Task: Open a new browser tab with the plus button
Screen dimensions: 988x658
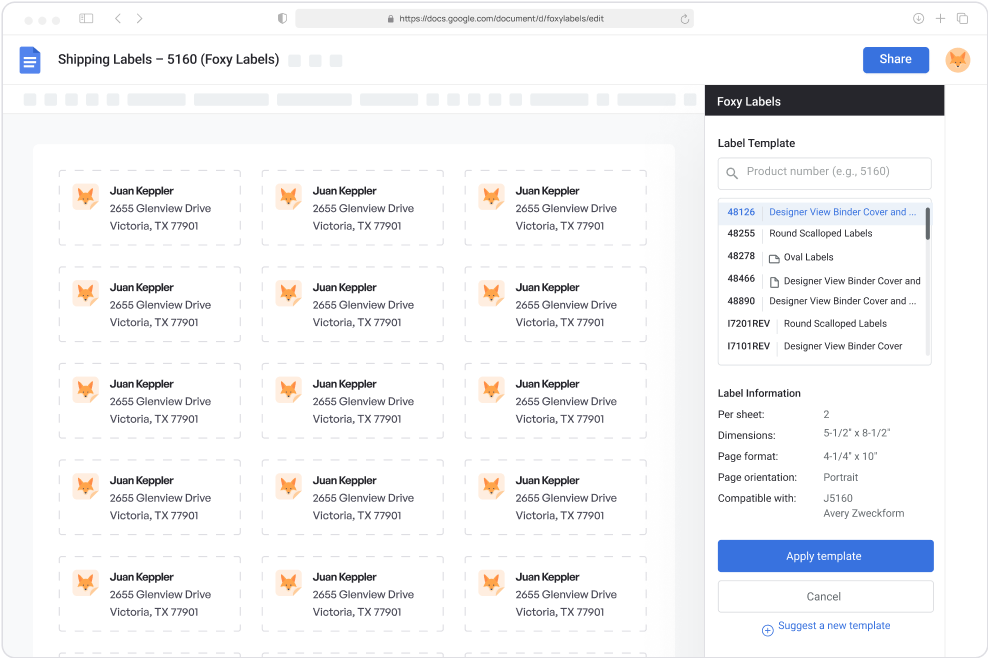Action: 940,17
